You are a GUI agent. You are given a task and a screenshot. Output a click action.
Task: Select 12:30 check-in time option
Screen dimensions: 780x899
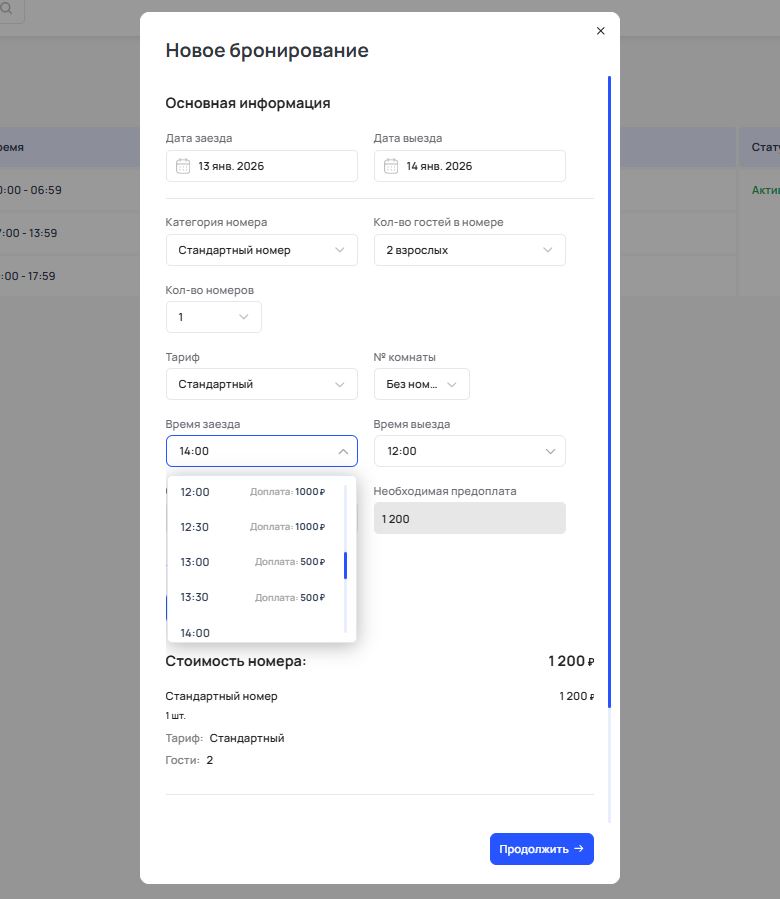[x=253, y=527]
